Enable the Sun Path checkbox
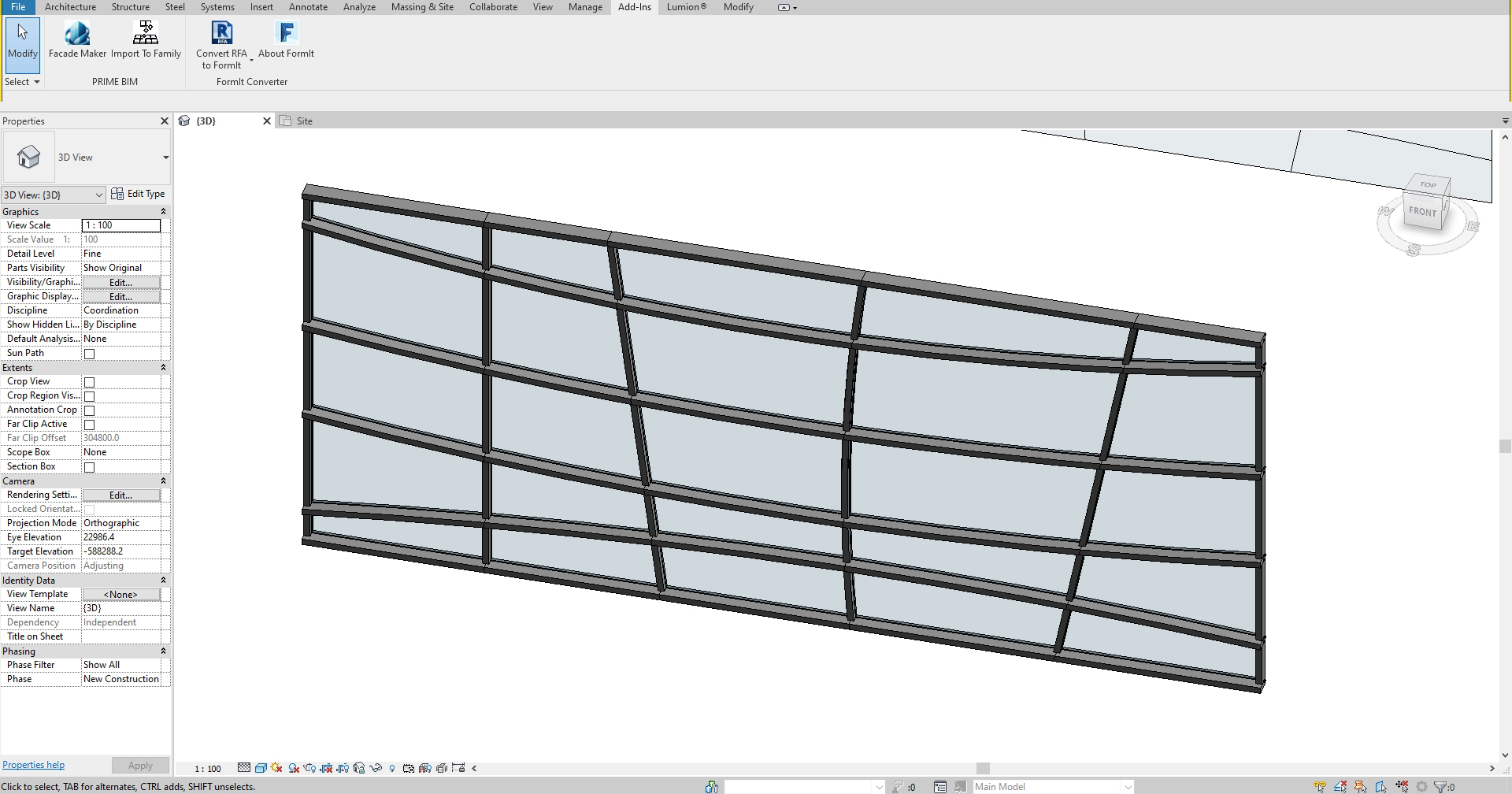The width and height of the screenshot is (1512, 794). click(x=89, y=354)
